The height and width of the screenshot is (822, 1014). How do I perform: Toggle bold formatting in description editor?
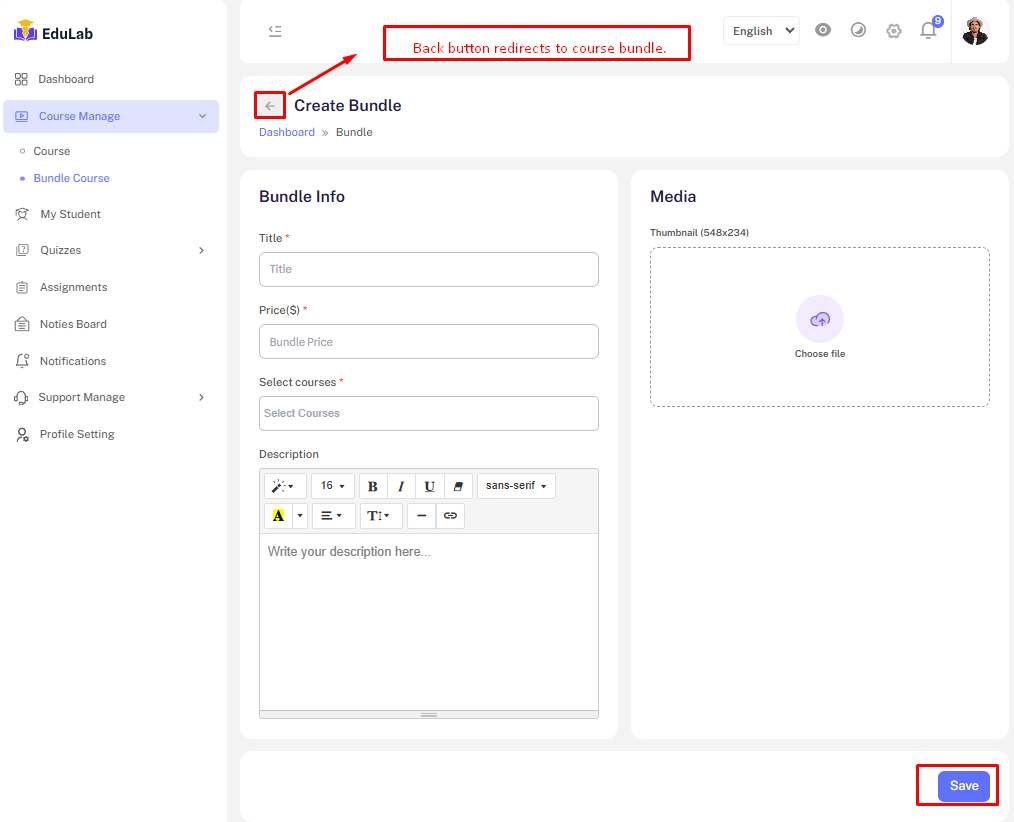point(373,486)
